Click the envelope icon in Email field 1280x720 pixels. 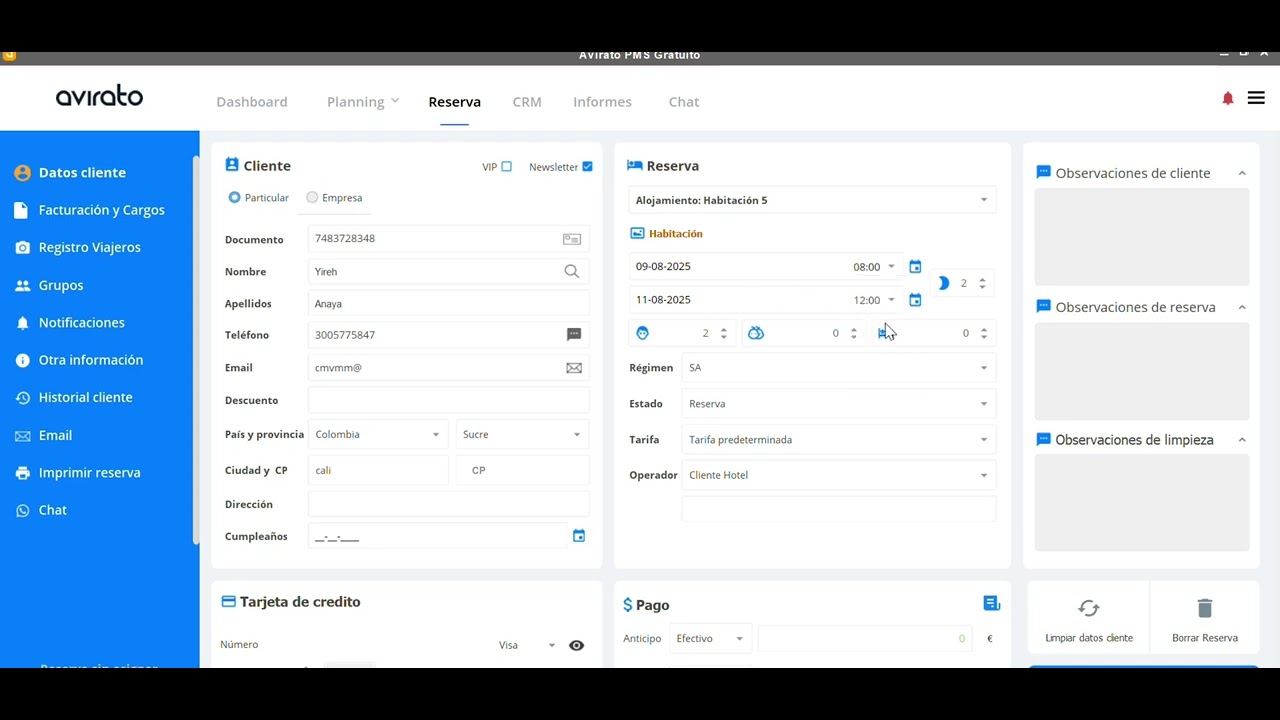pyautogui.click(x=574, y=368)
